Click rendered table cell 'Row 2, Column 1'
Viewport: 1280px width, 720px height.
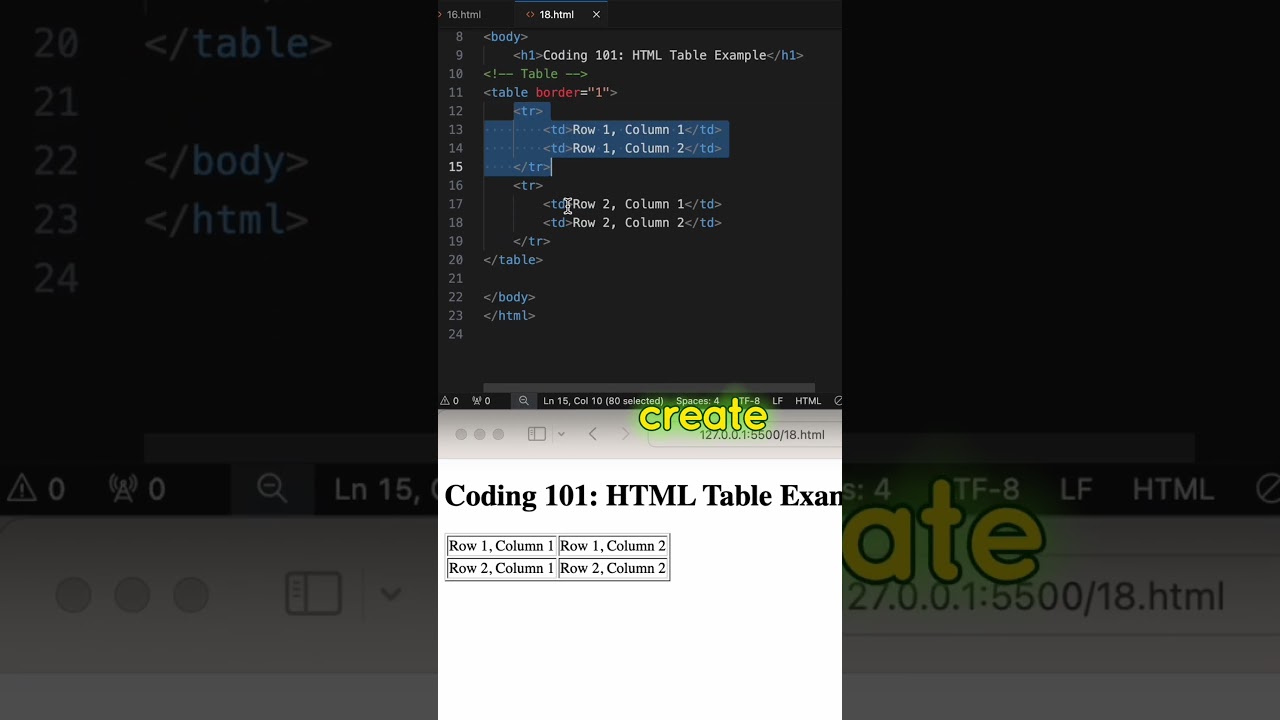point(501,568)
